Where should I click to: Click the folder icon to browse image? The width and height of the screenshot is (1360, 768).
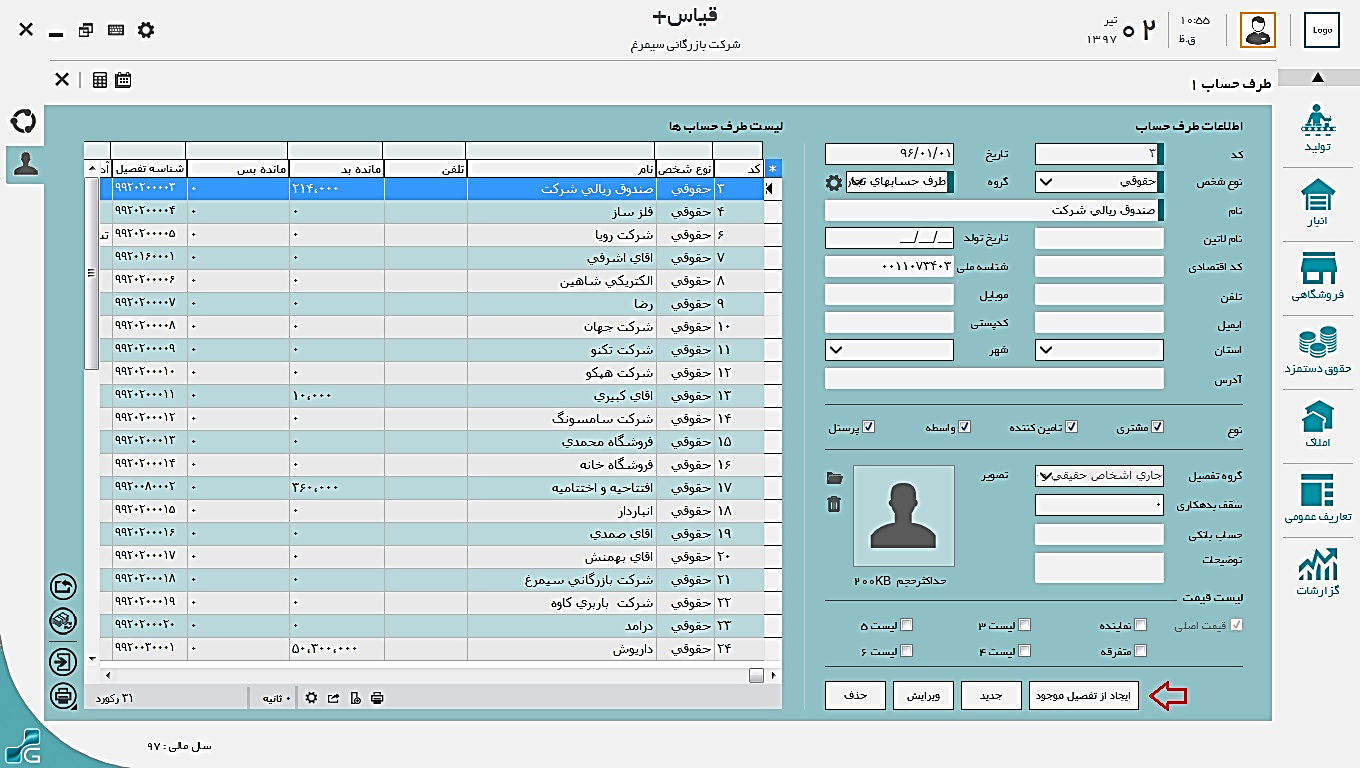click(x=834, y=478)
